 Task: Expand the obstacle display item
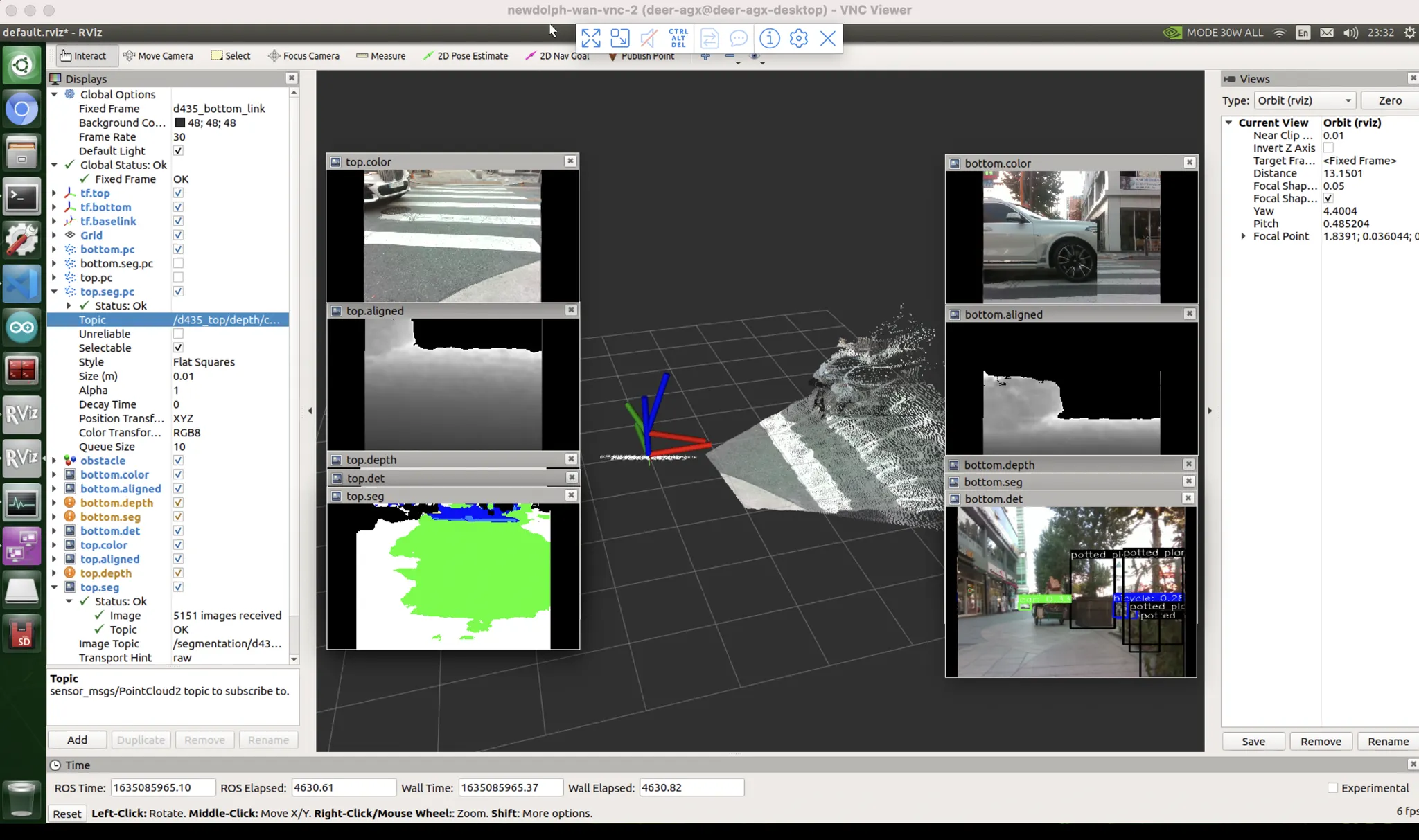coord(54,461)
